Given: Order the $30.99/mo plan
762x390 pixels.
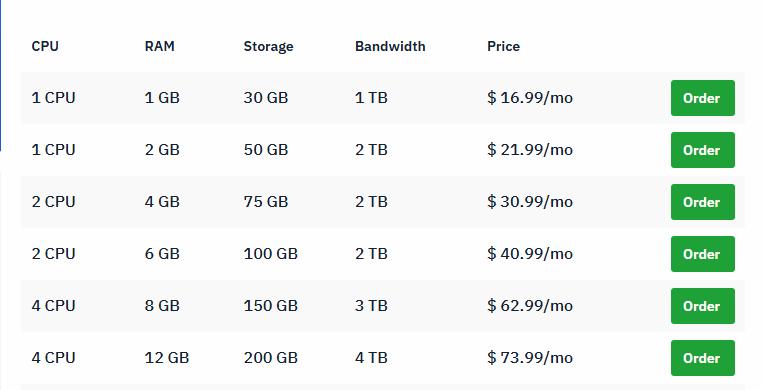Looking at the screenshot, I should [703, 202].
